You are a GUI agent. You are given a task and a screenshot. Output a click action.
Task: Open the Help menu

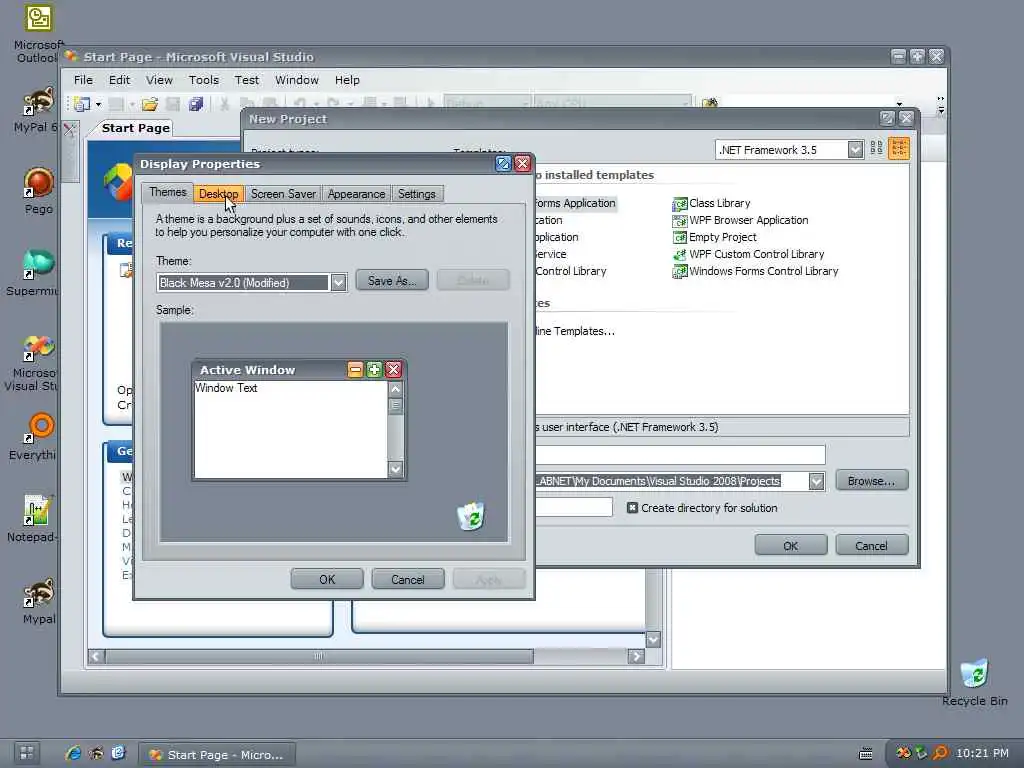tap(347, 80)
